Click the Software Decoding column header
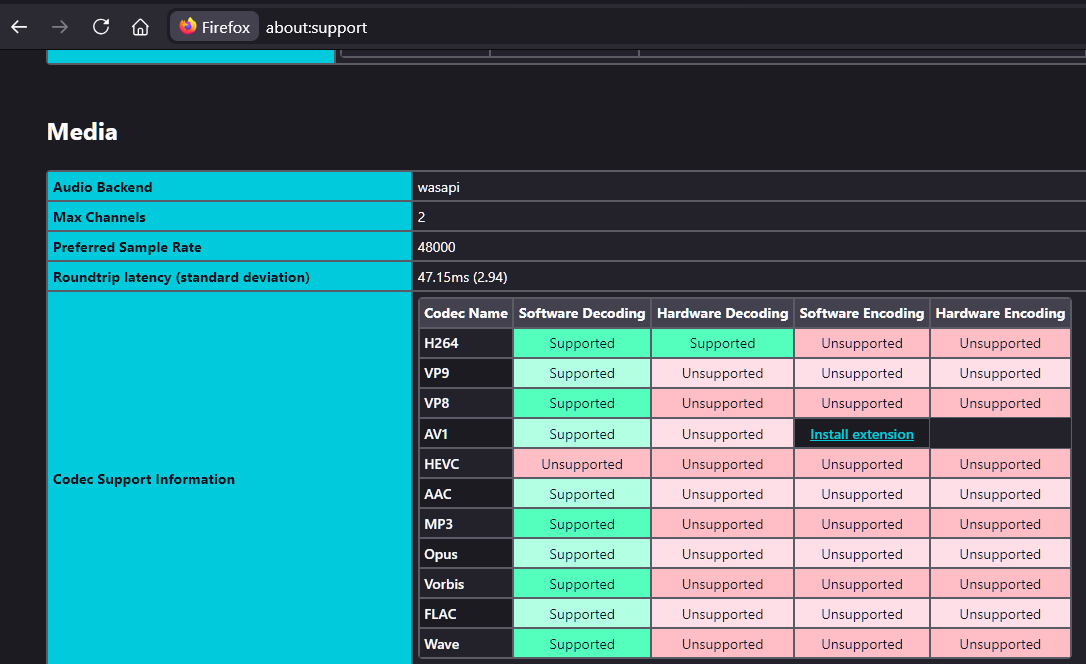The width and height of the screenshot is (1086, 664). 581,313
